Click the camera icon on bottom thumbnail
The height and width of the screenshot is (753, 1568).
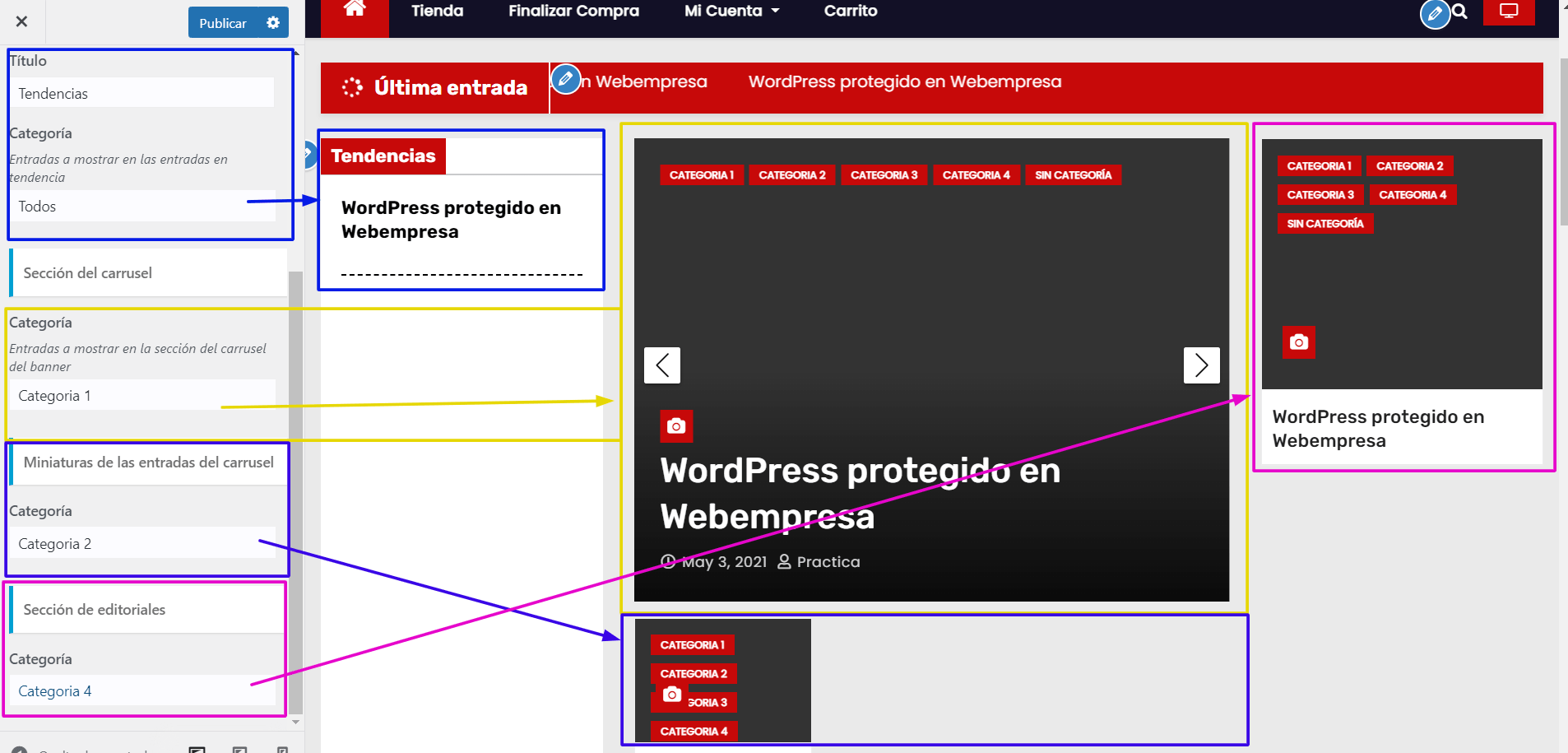pos(672,695)
